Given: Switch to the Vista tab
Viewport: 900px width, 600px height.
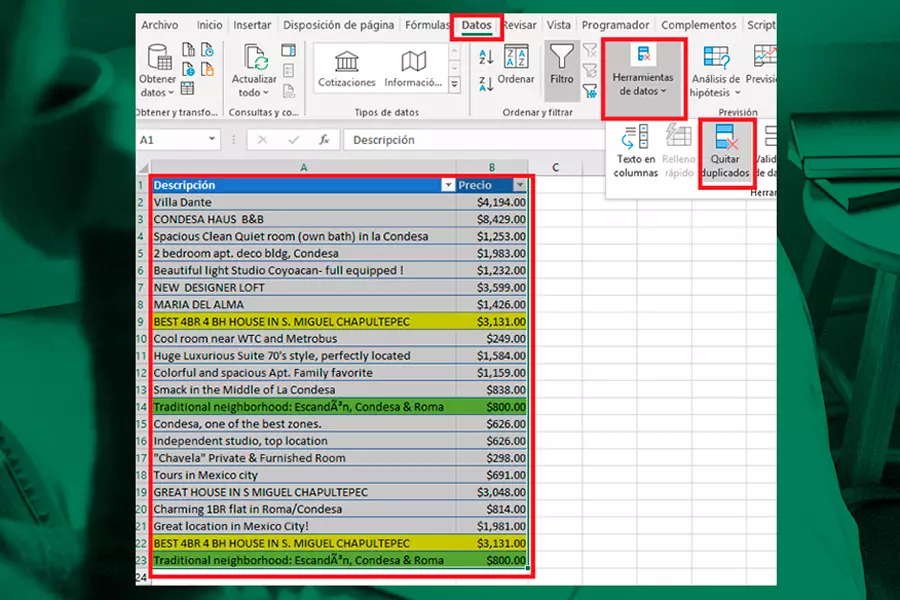Looking at the screenshot, I should tap(558, 25).
